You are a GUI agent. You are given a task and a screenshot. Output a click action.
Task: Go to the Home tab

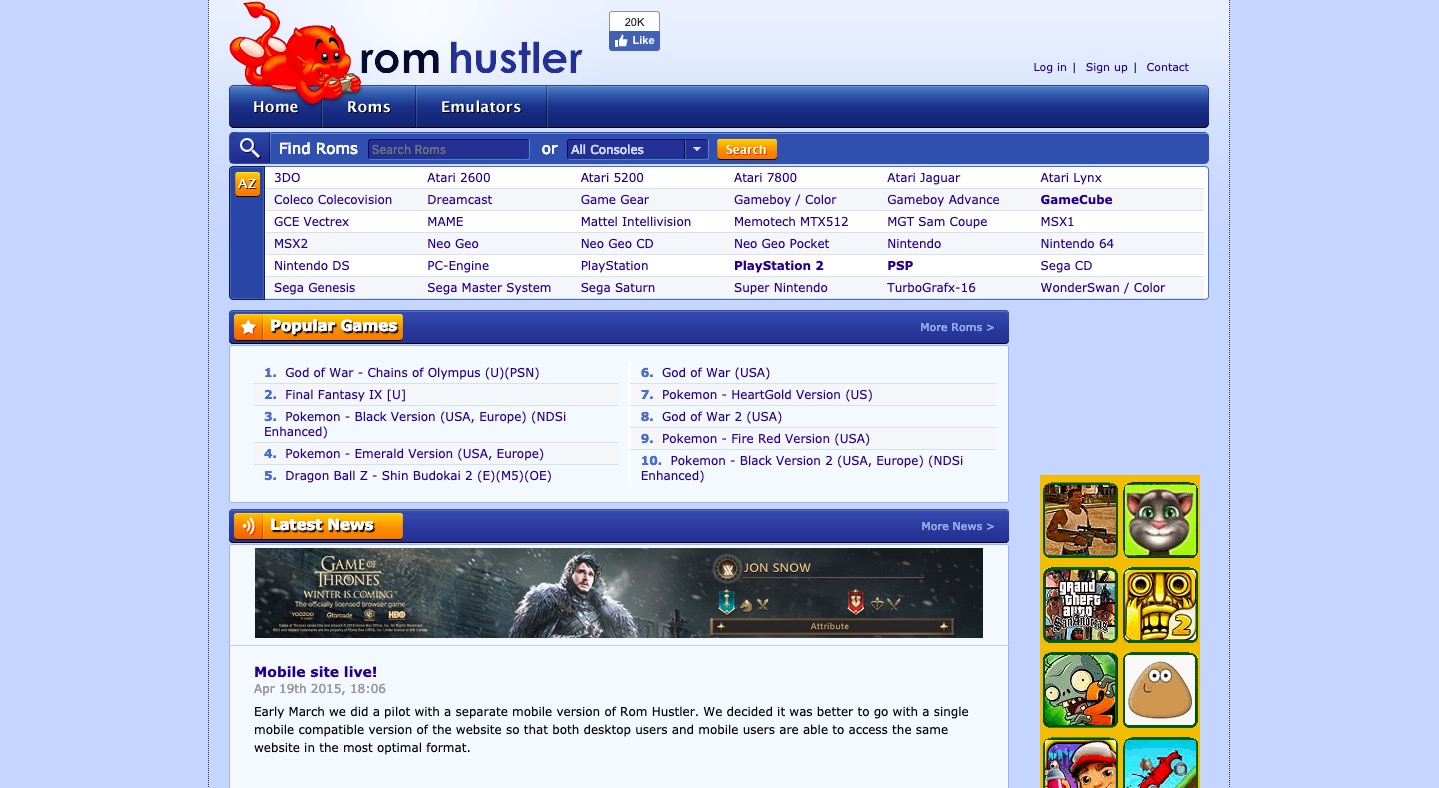point(275,107)
